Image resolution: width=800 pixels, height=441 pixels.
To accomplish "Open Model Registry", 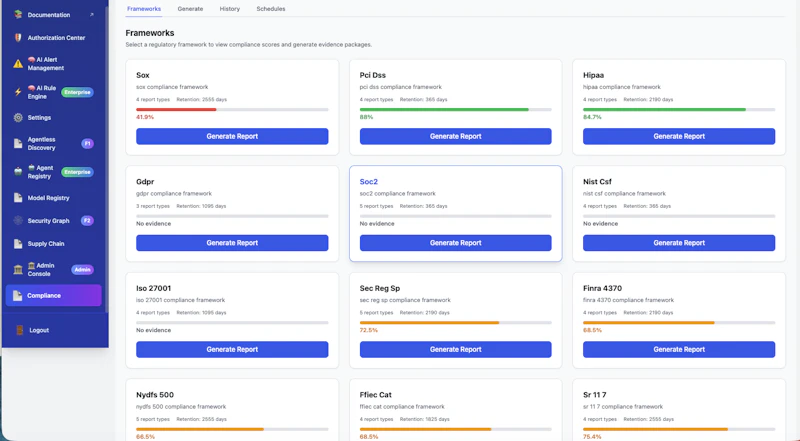I will (x=54, y=198).
